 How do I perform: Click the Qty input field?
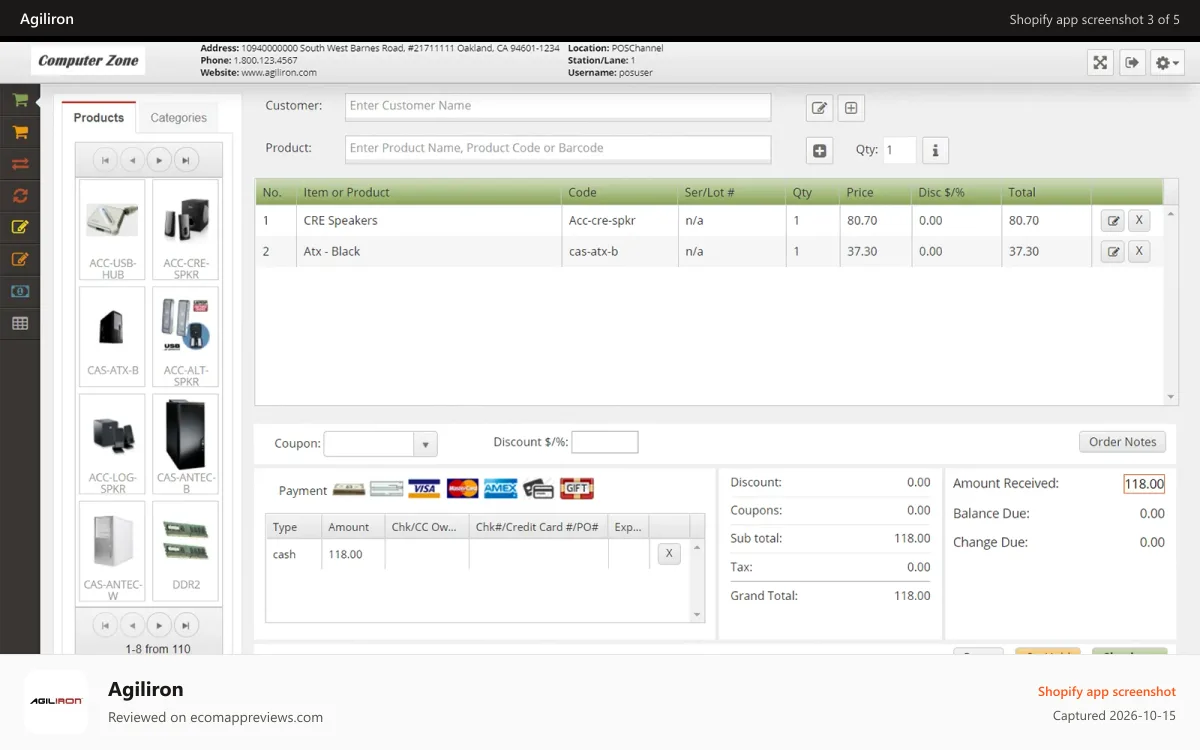pos(900,150)
